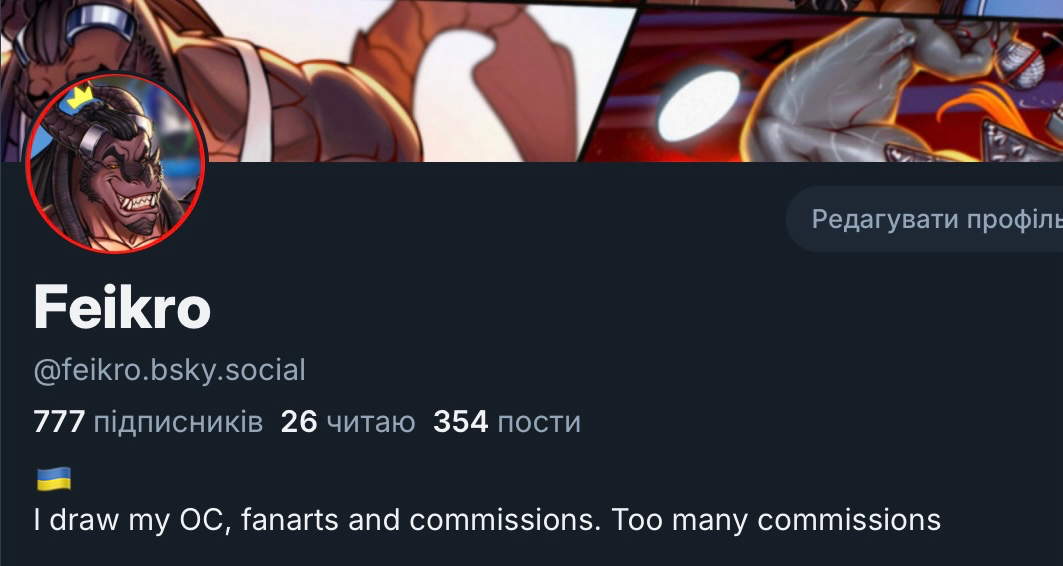Open the left banner panel with brown character

319,81
